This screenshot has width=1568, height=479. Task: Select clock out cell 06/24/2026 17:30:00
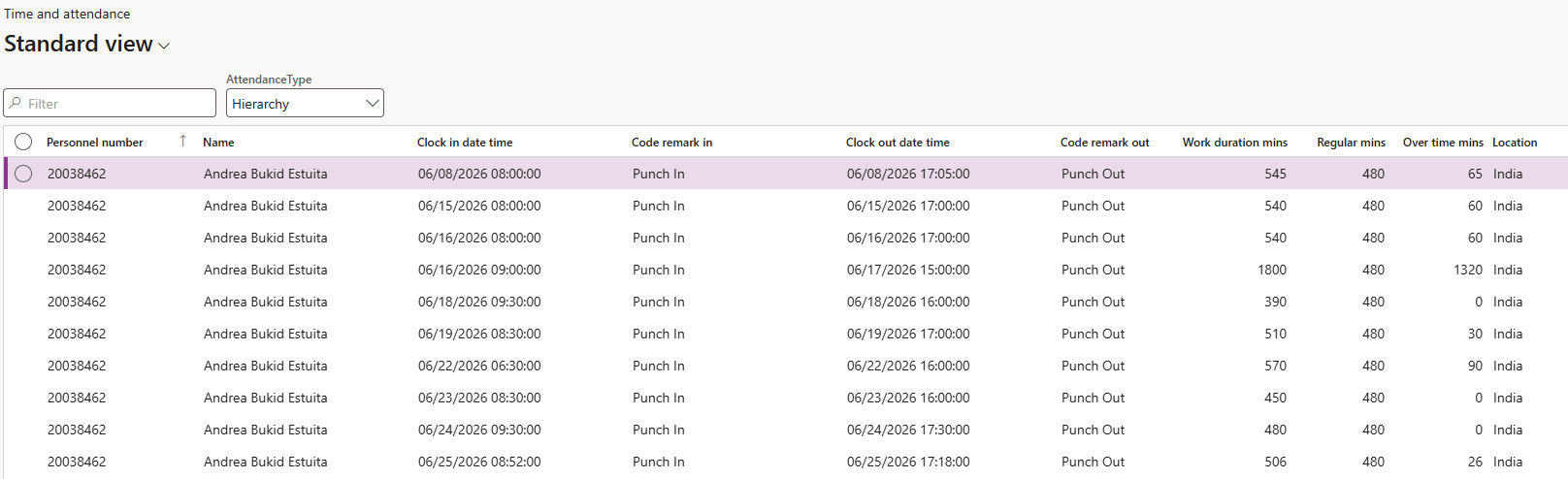(x=908, y=430)
